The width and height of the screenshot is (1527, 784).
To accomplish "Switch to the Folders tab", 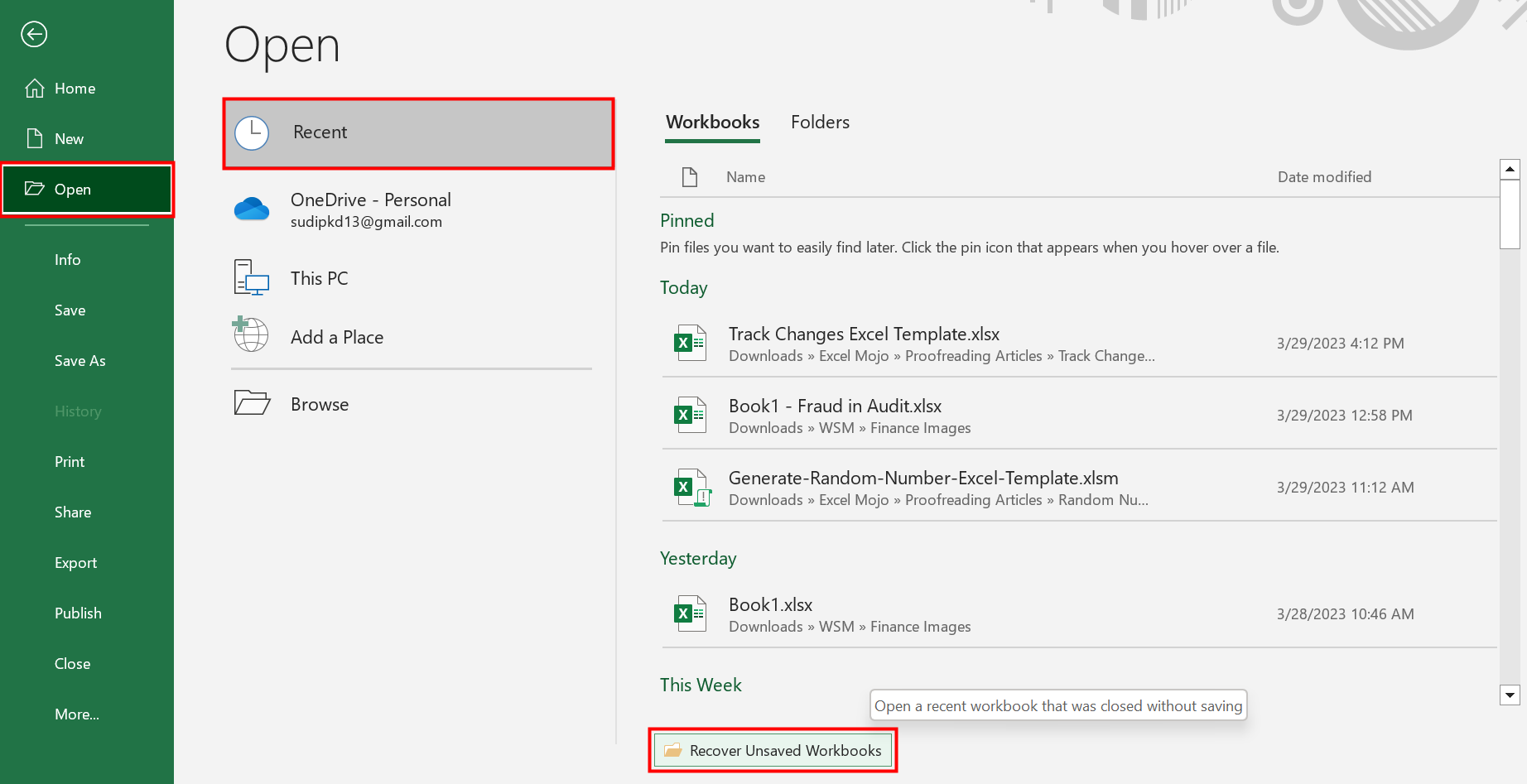I will [x=820, y=123].
